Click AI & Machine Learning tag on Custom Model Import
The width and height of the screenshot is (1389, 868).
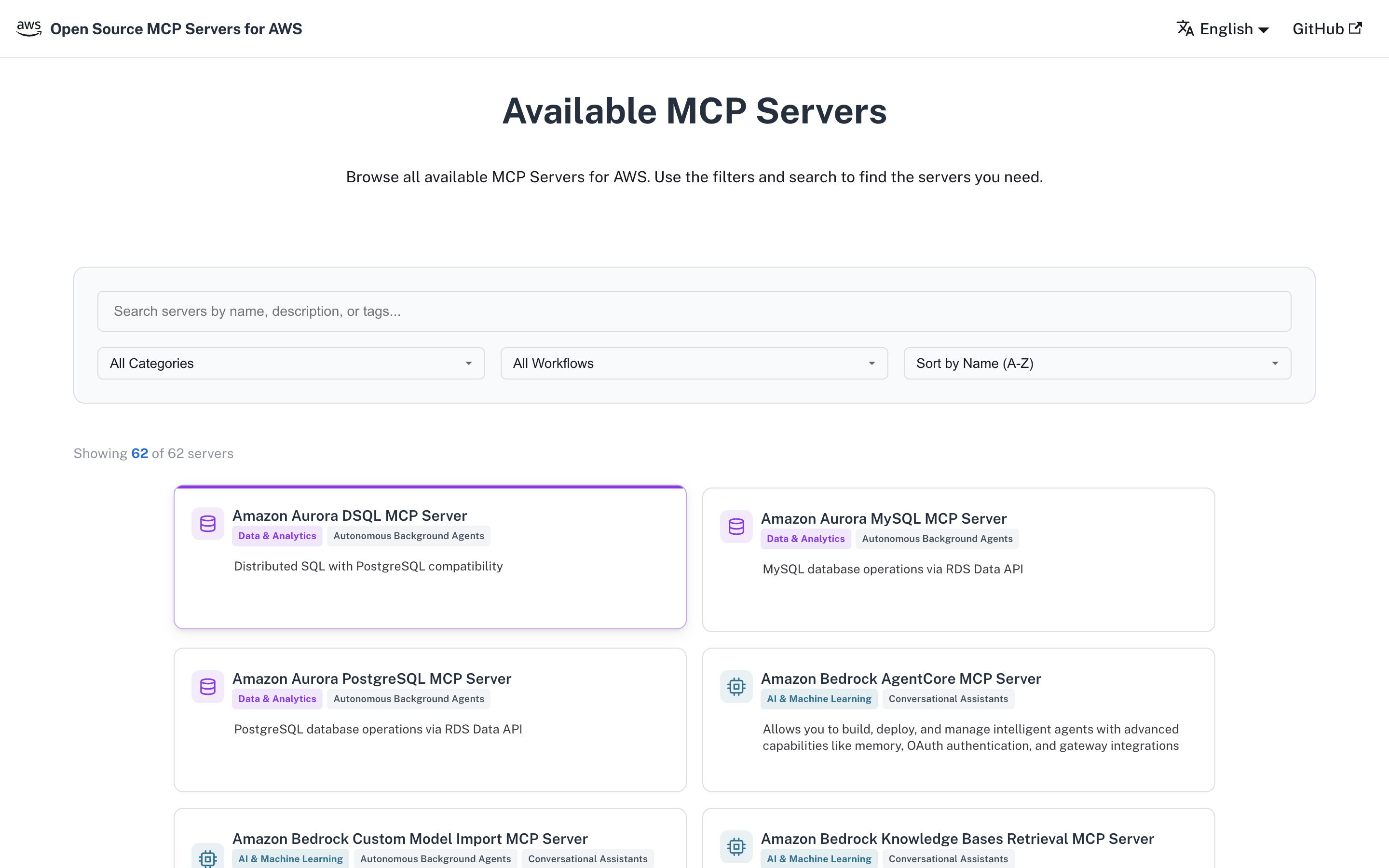click(x=290, y=859)
